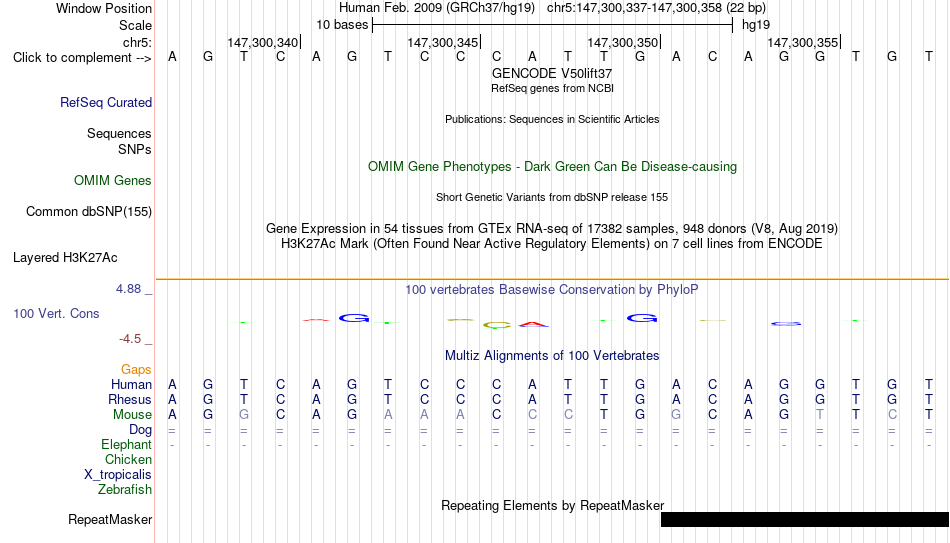Click the 147,300,350 ruler position
Image resolution: width=950 pixels, height=543 pixels.
[x=622, y=42]
